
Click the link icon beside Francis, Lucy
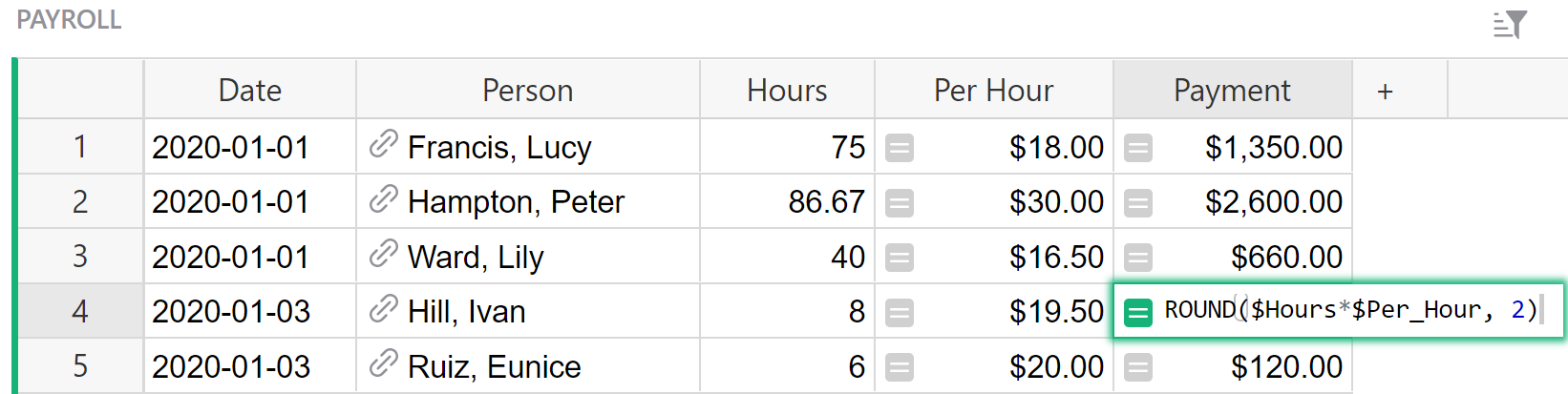click(383, 146)
